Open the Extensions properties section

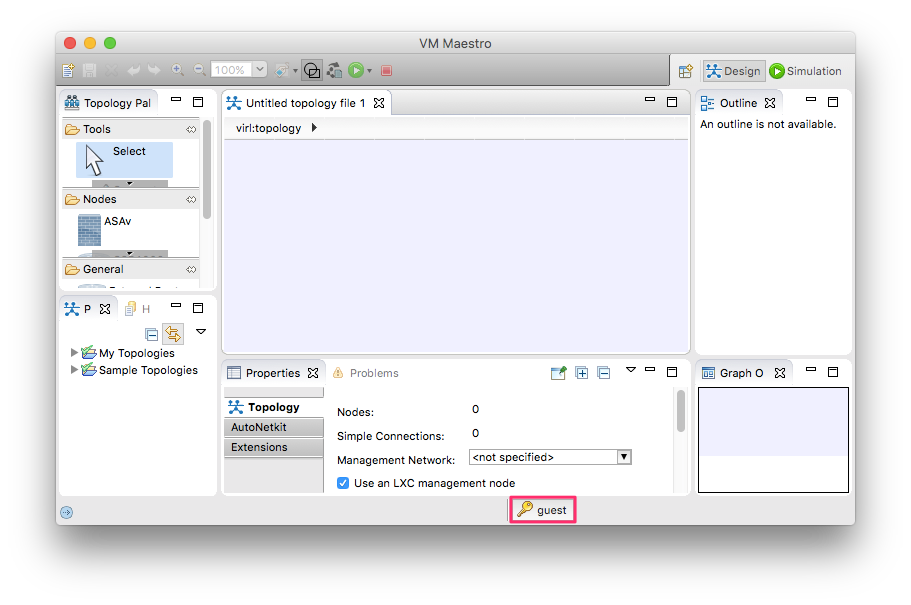[274, 447]
